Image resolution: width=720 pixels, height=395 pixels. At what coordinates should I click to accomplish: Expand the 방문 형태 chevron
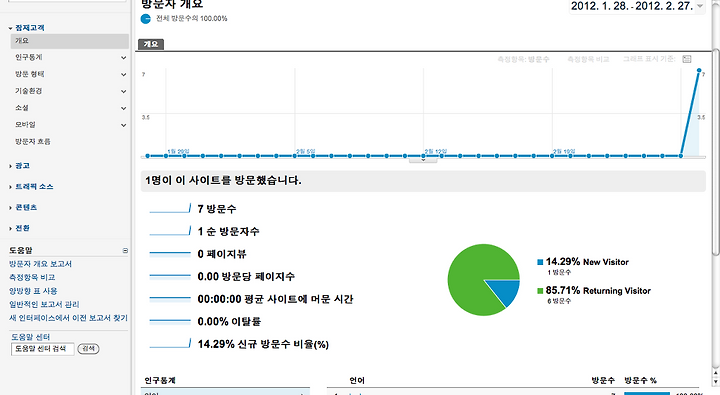[124, 74]
